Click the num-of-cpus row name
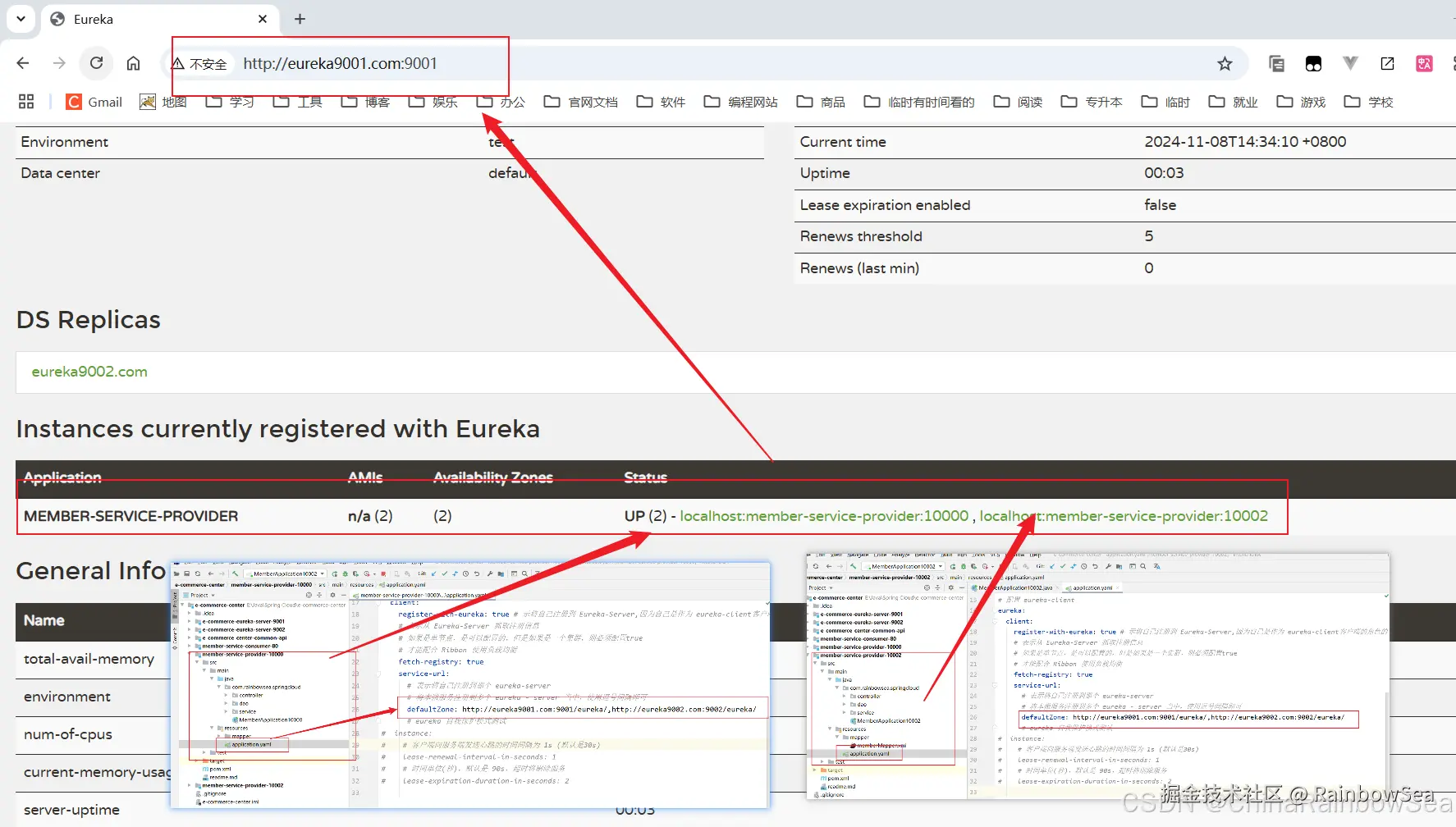The height and width of the screenshot is (827, 1456). pyautogui.click(x=68, y=734)
